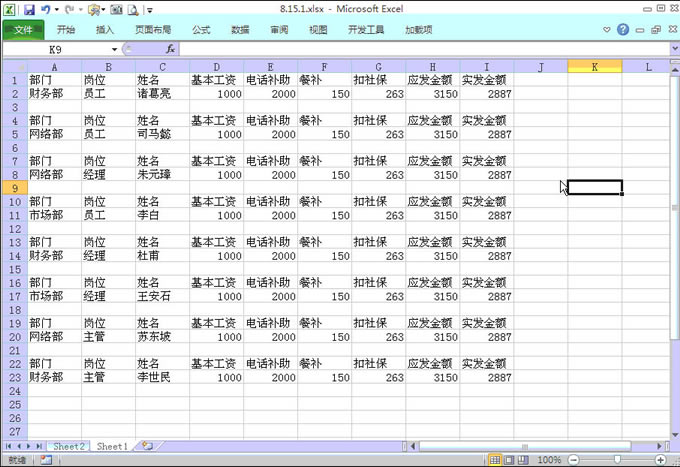Select column D header
The image size is (680, 467).
tap(216, 67)
